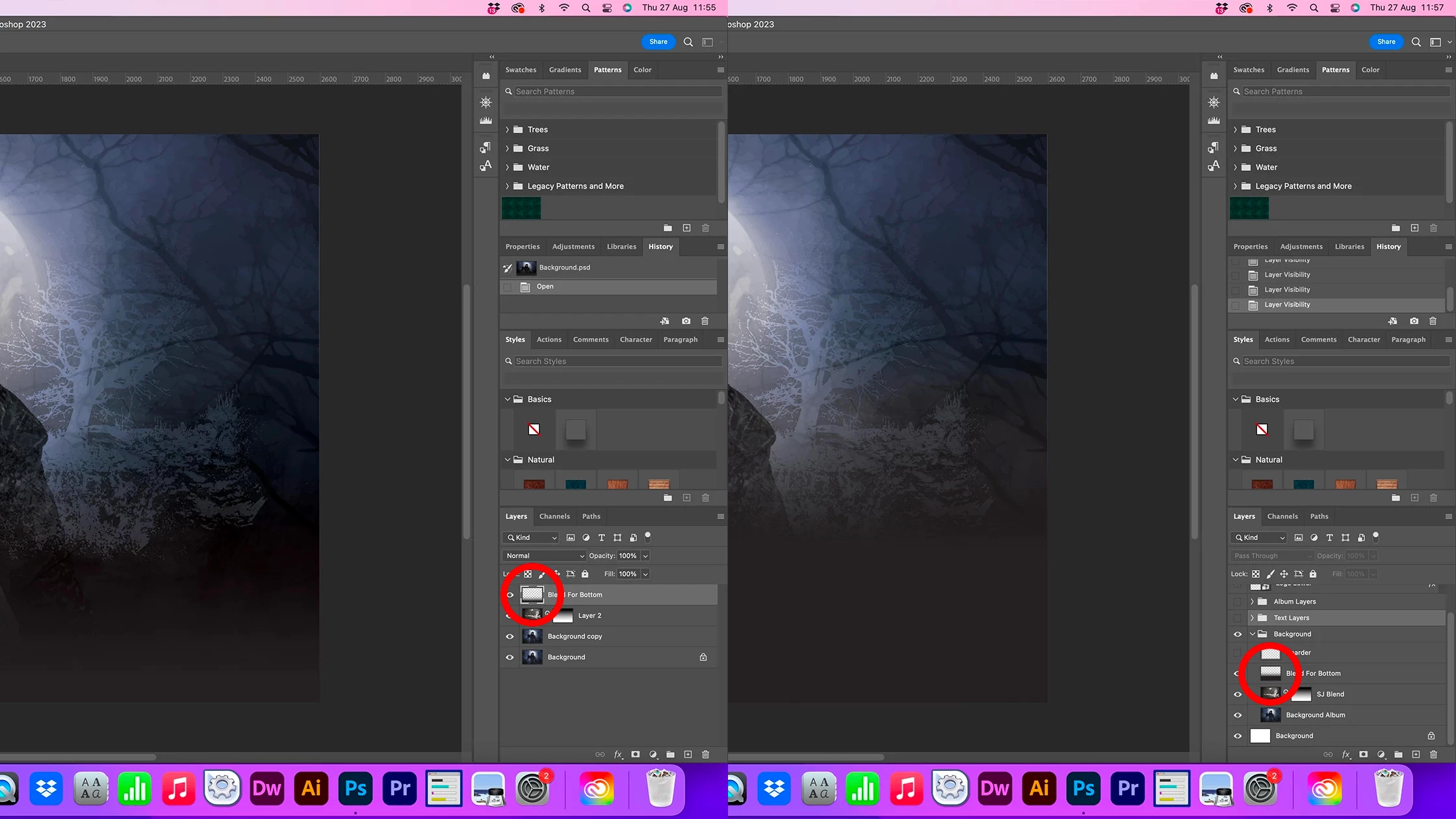Pick the green pattern swatch in left Patterns panel
Image resolution: width=1456 pixels, height=819 pixels.
click(x=521, y=208)
